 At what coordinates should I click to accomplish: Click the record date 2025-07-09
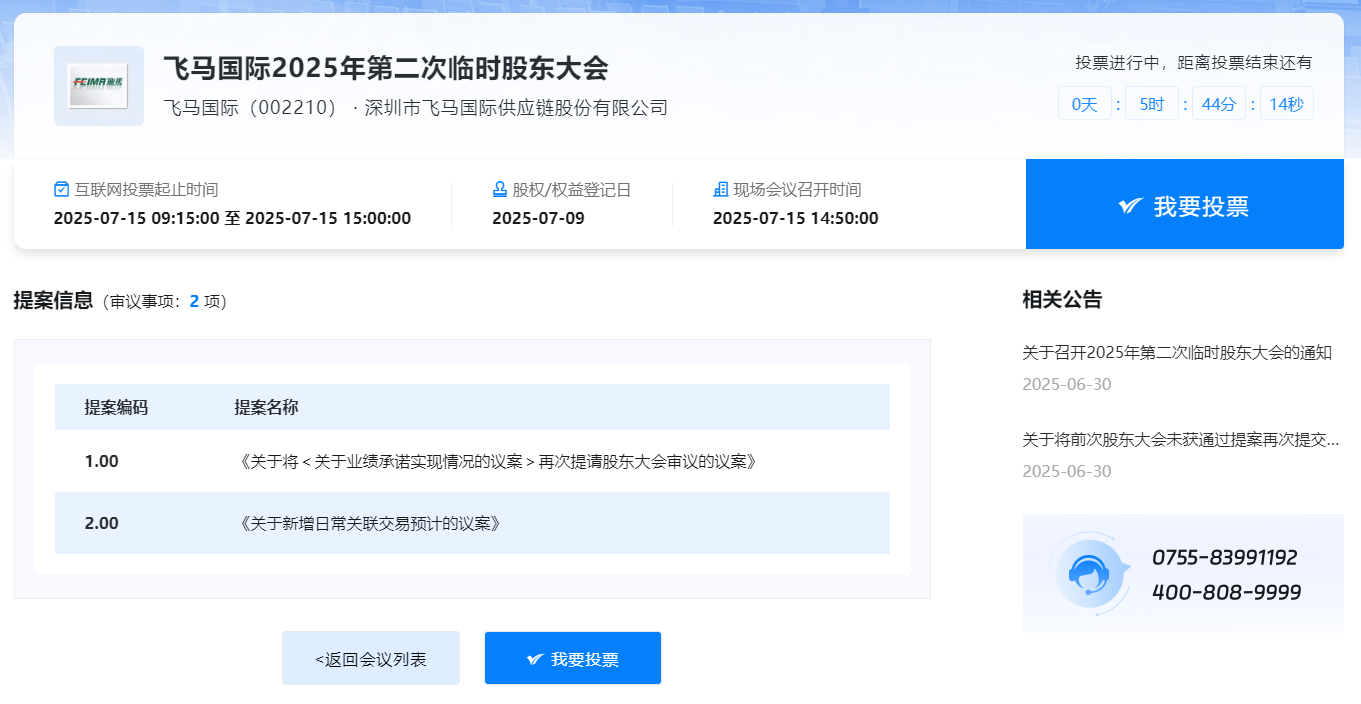pos(538,218)
